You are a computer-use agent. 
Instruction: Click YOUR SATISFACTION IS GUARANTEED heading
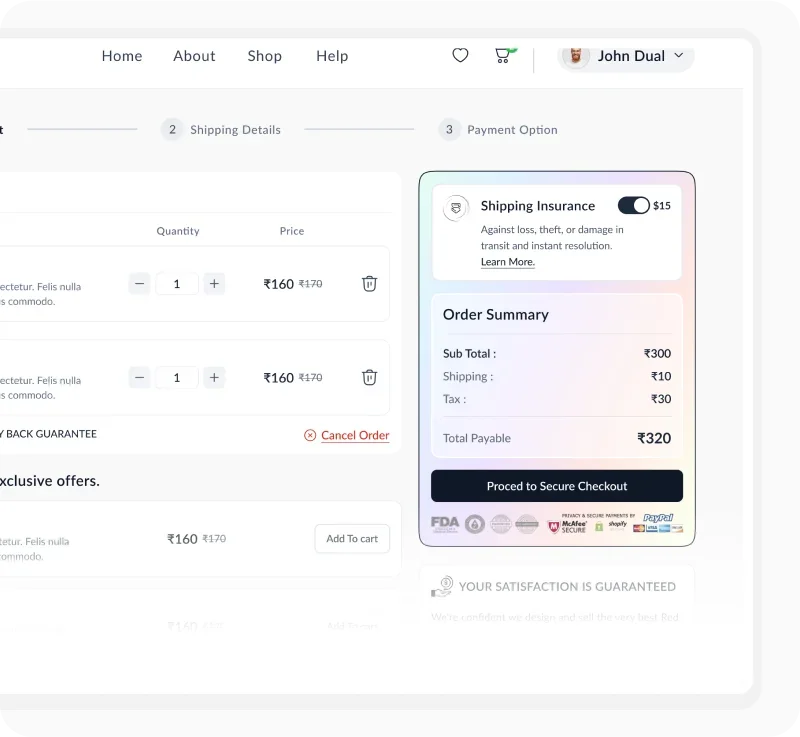pyautogui.click(x=567, y=587)
